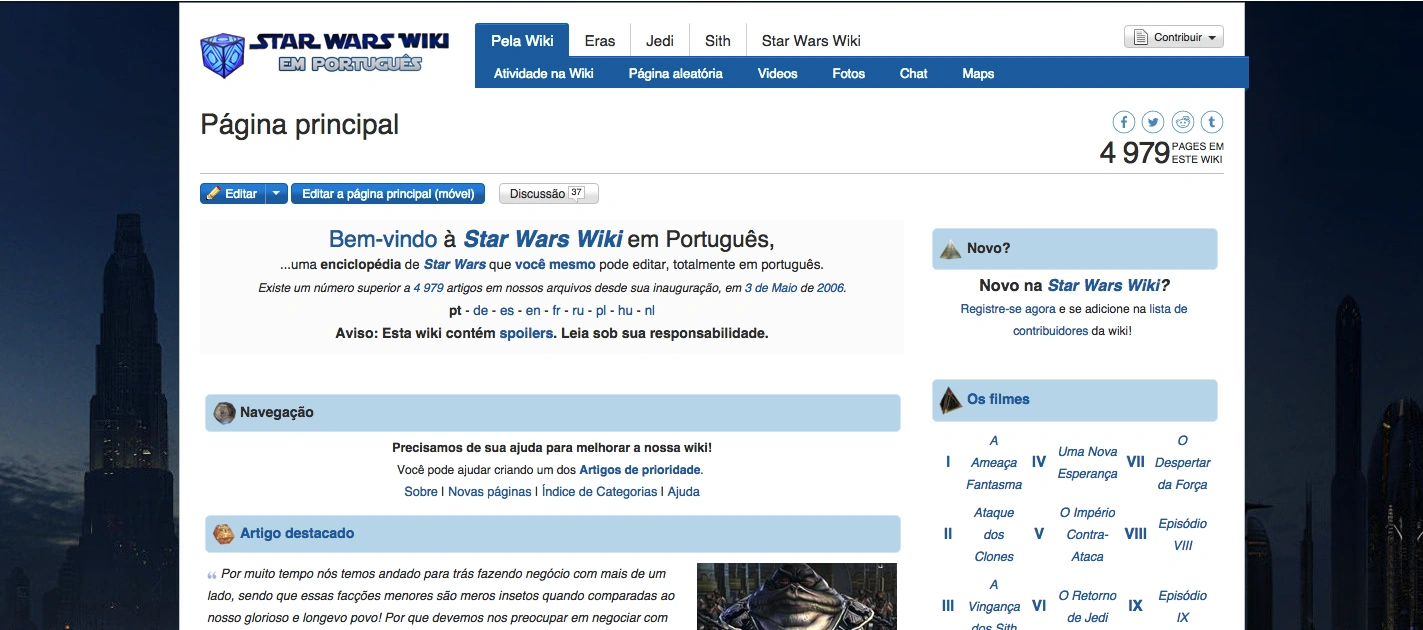Screen dimensions: 1423x630
Task: Switch to the 'pl' language version
Action: click(x=601, y=311)
